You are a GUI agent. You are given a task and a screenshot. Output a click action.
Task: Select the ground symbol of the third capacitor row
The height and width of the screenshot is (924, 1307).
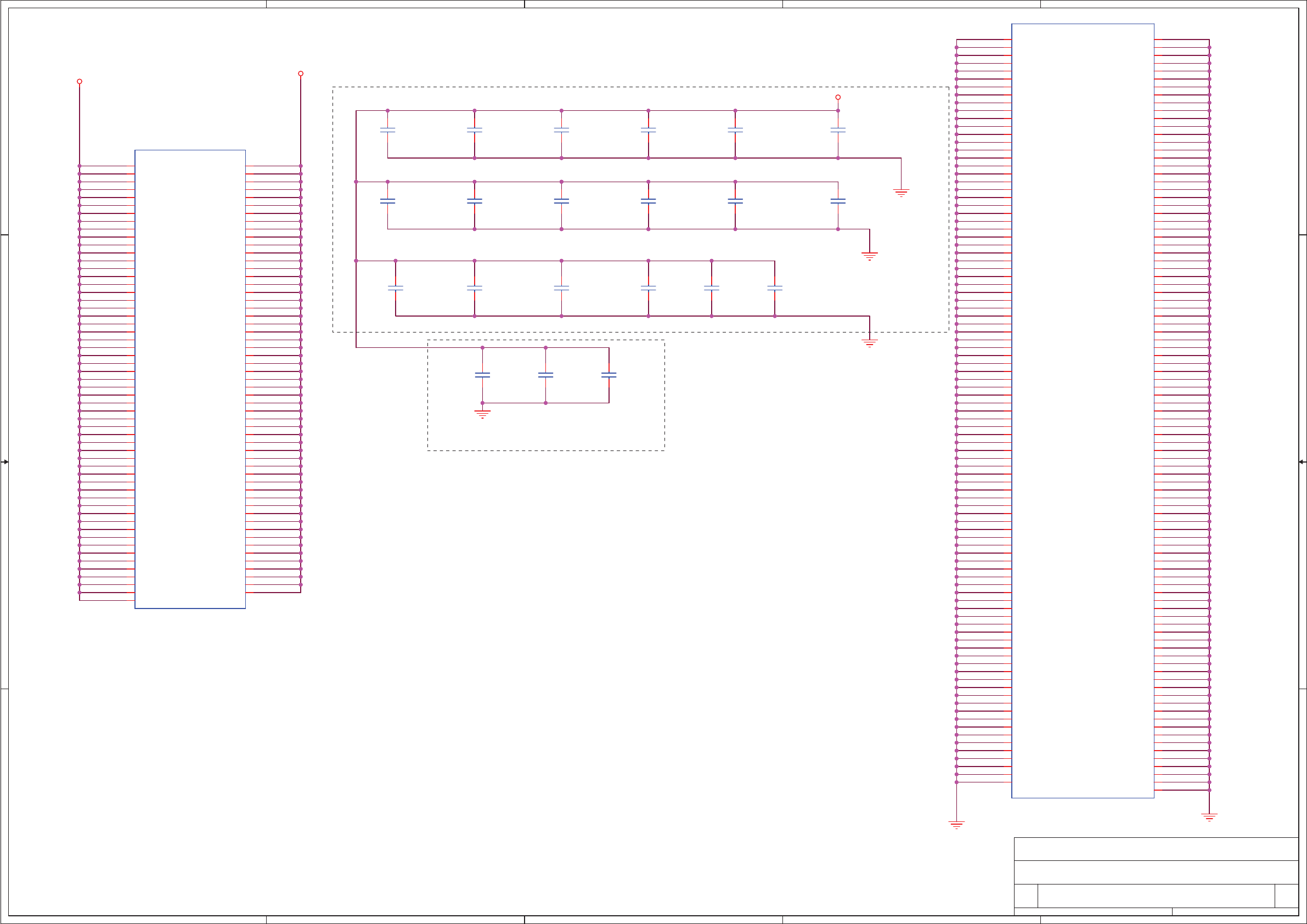[869, 343]
